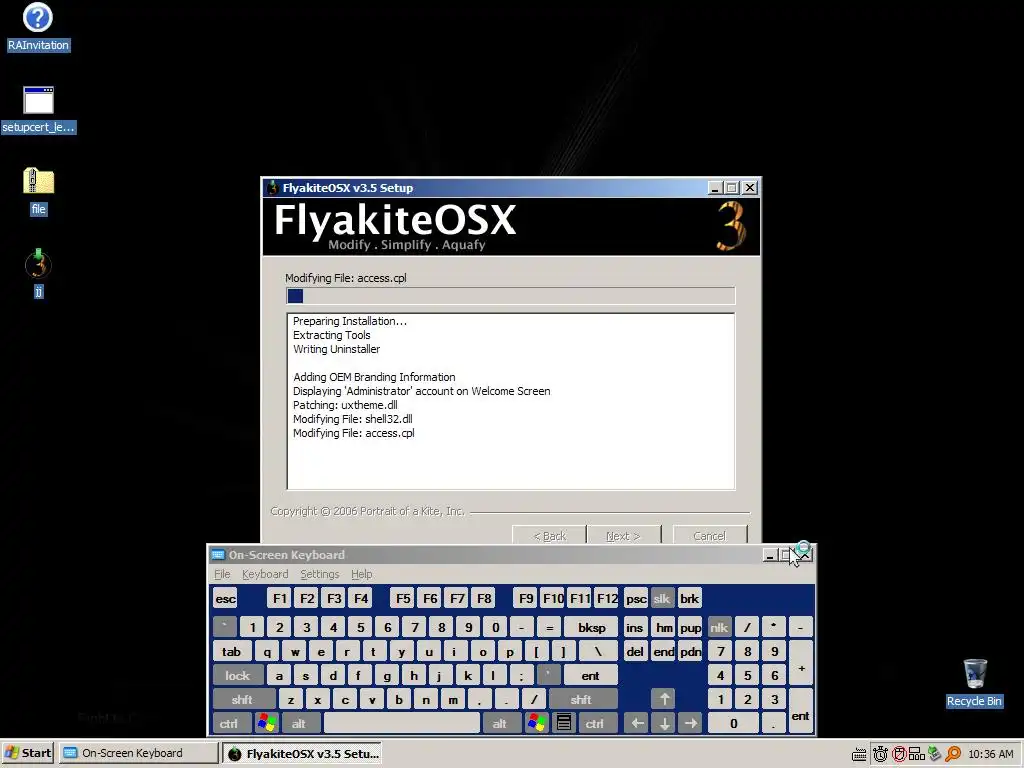Open the RAInvitation desktop icon

pos(38,26)
